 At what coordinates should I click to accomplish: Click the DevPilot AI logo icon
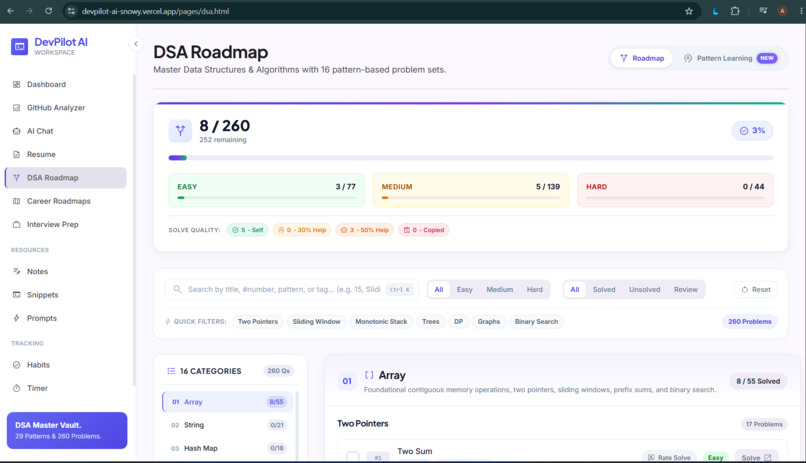pyautogui.click(x=20, y=46)
